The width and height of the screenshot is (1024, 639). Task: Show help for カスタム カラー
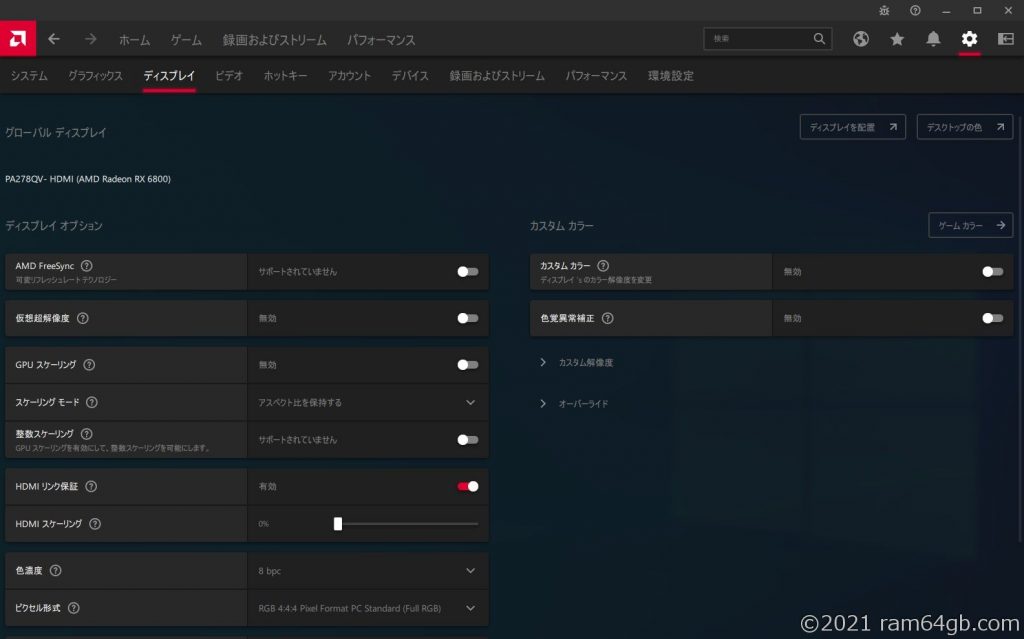pyautogui.click(x=603, y=266)
